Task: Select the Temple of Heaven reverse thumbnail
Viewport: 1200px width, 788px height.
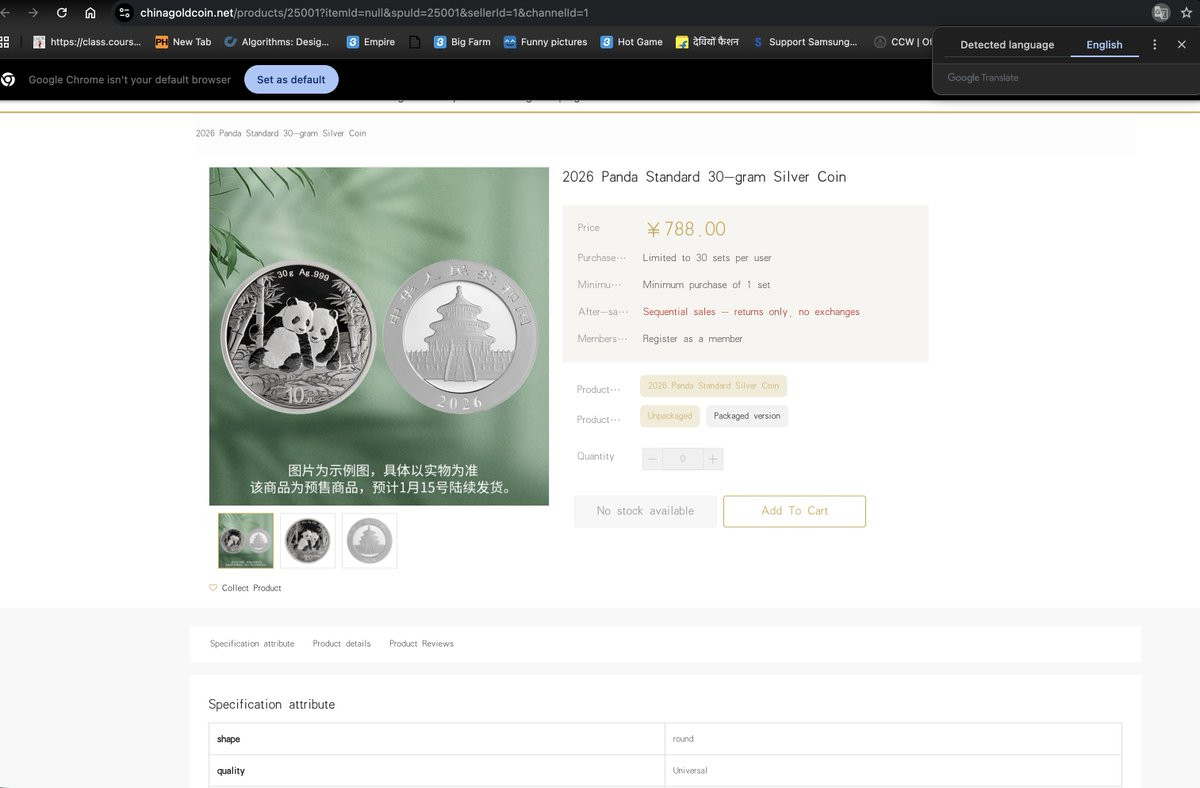Action: tap(369, 541)
